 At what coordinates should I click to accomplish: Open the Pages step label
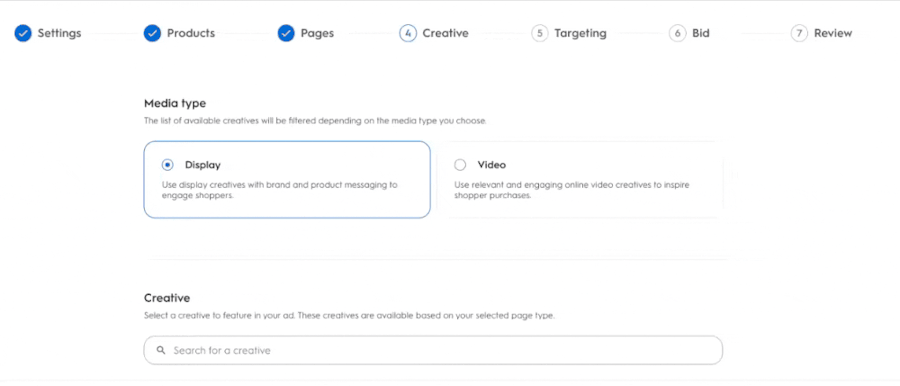(317, 33)
